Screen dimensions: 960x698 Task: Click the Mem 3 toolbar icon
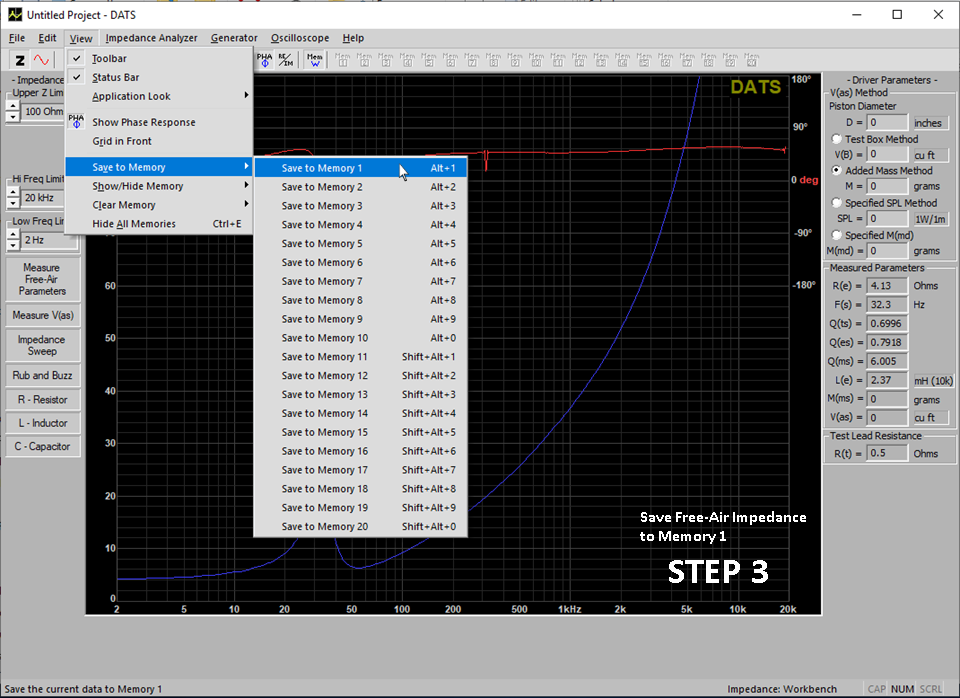(x=386, y=60)
